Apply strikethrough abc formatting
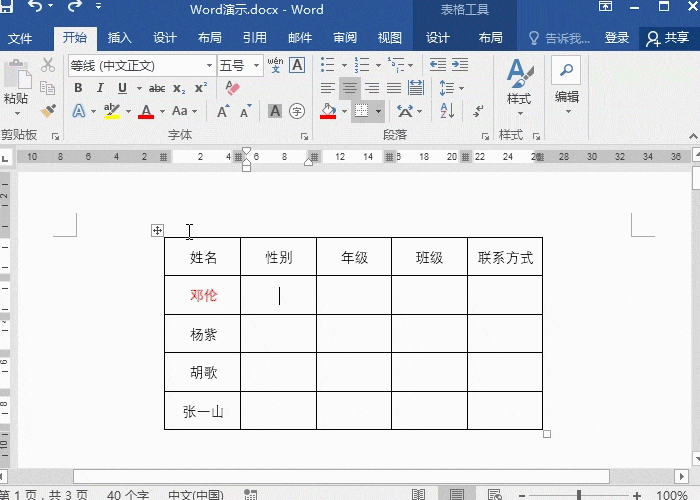Image resolution: width=700 pixels, height=500 pixels. tap(157, 88)
